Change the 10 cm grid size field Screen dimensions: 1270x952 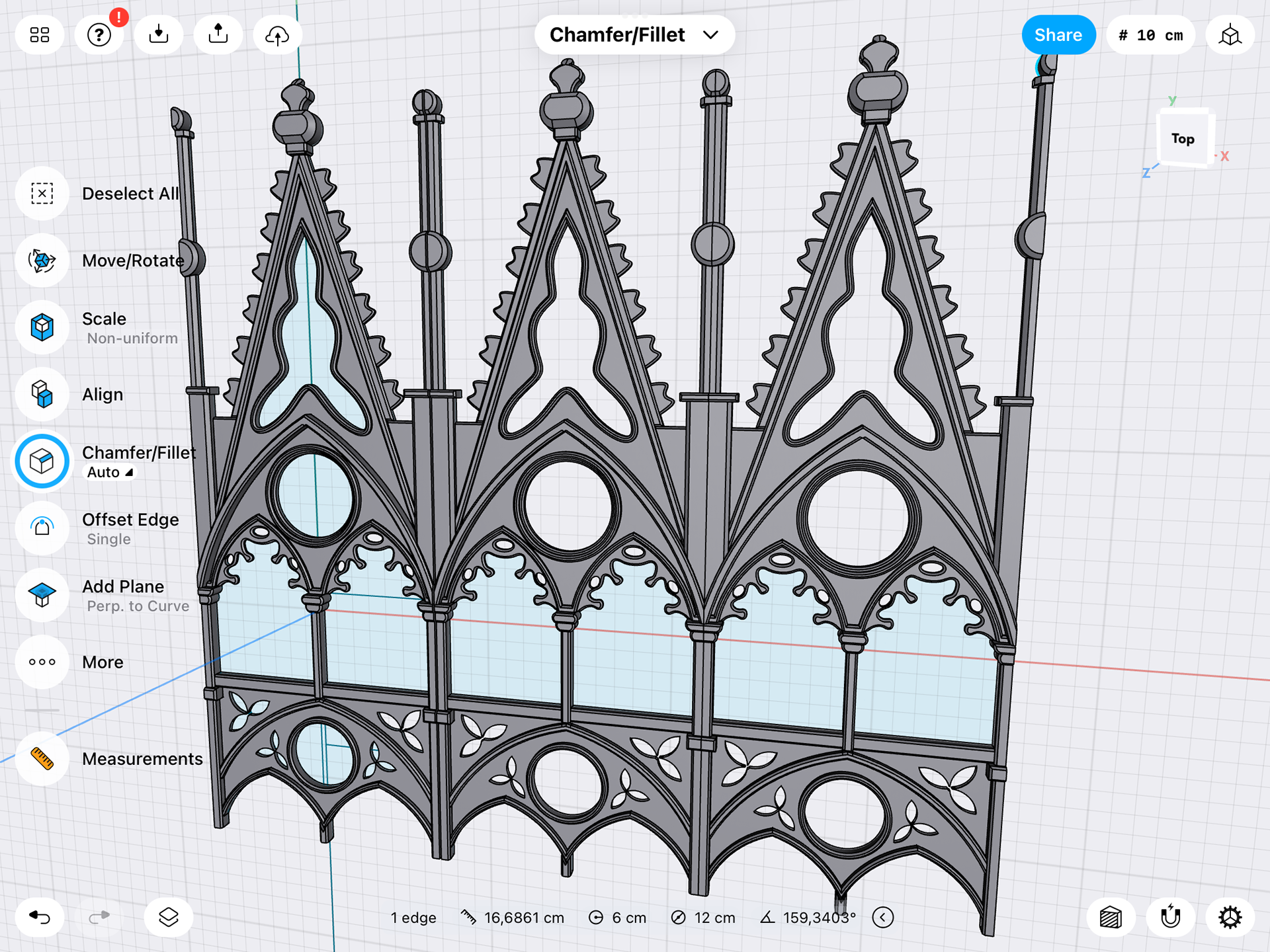[x=1150, y=35]
